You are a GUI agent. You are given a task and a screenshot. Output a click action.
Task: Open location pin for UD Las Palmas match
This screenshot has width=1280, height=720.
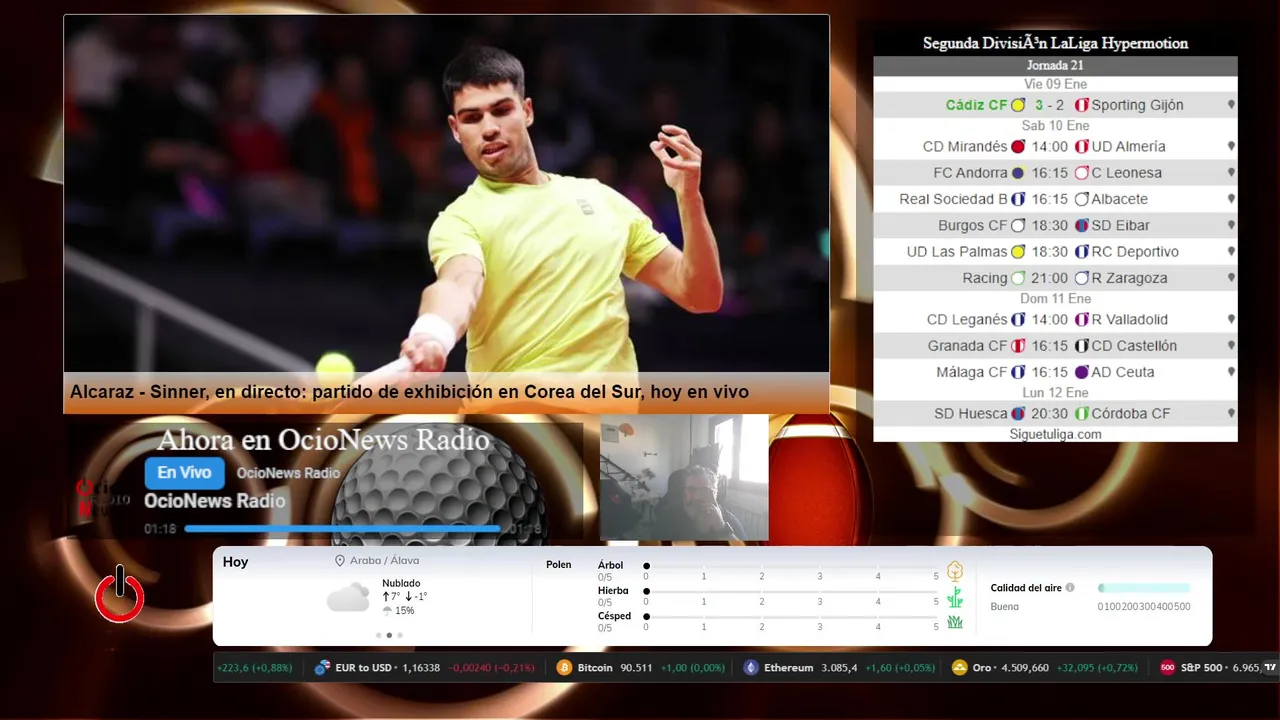pos(1231,252)
